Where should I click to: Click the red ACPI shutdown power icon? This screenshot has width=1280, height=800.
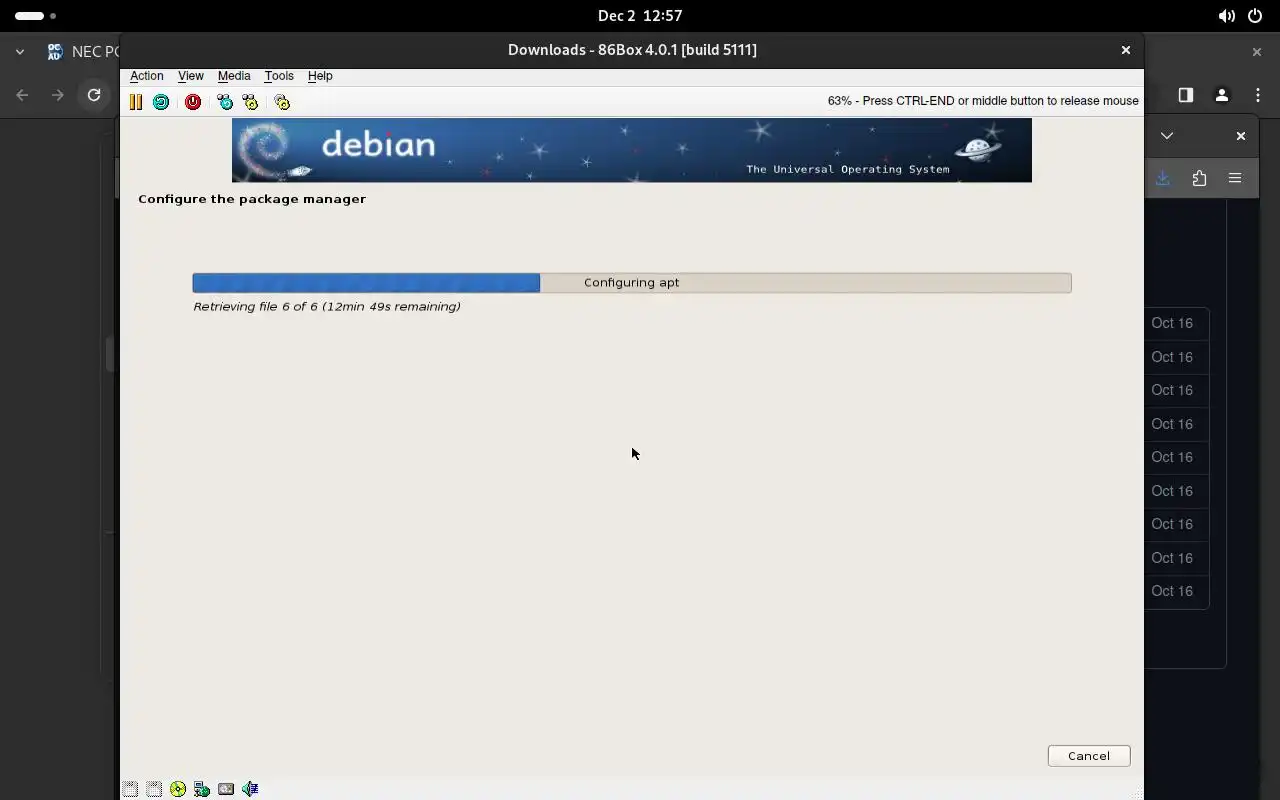[x=193, y=102]
